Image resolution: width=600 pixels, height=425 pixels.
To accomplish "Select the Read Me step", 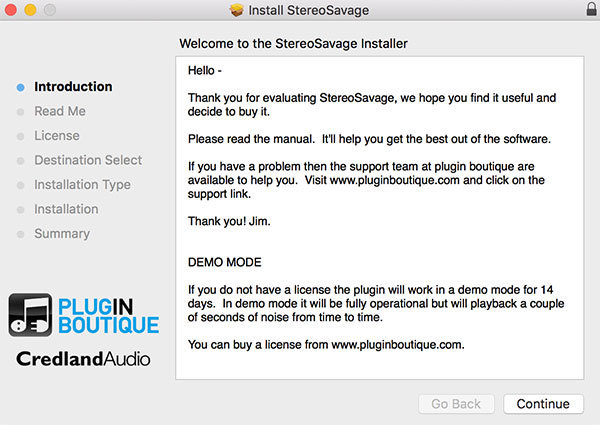I will [60, 111].
